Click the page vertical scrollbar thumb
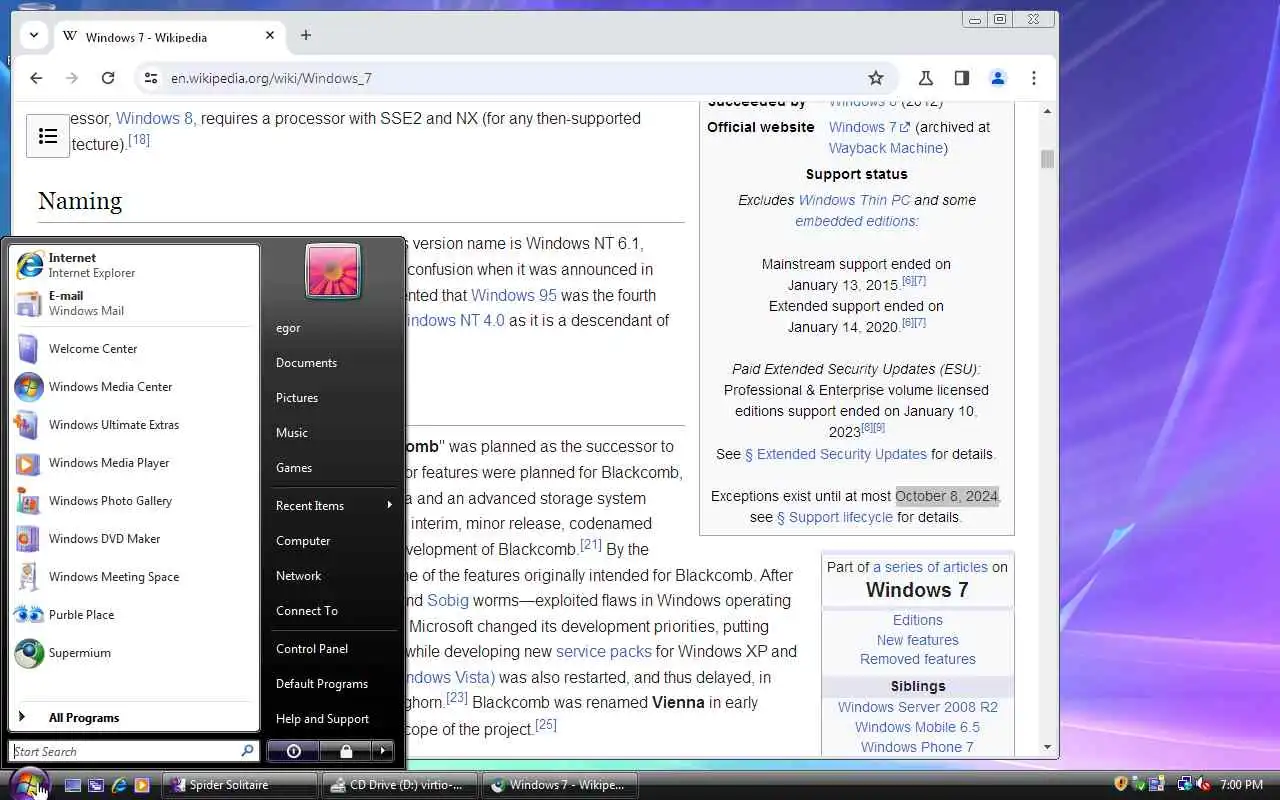 point(1047,159)
